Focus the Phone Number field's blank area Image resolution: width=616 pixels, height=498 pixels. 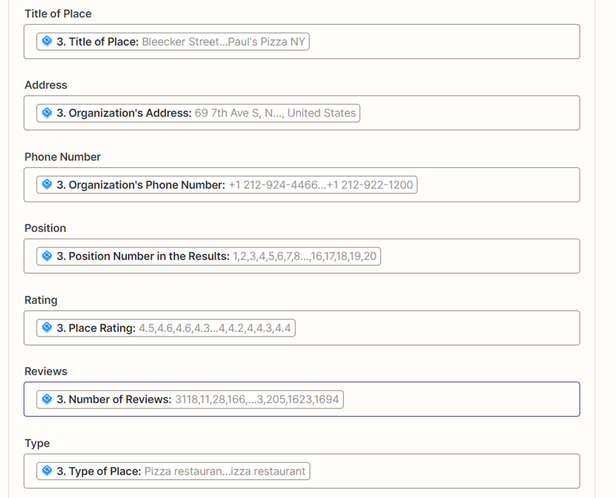click(500, 185)
